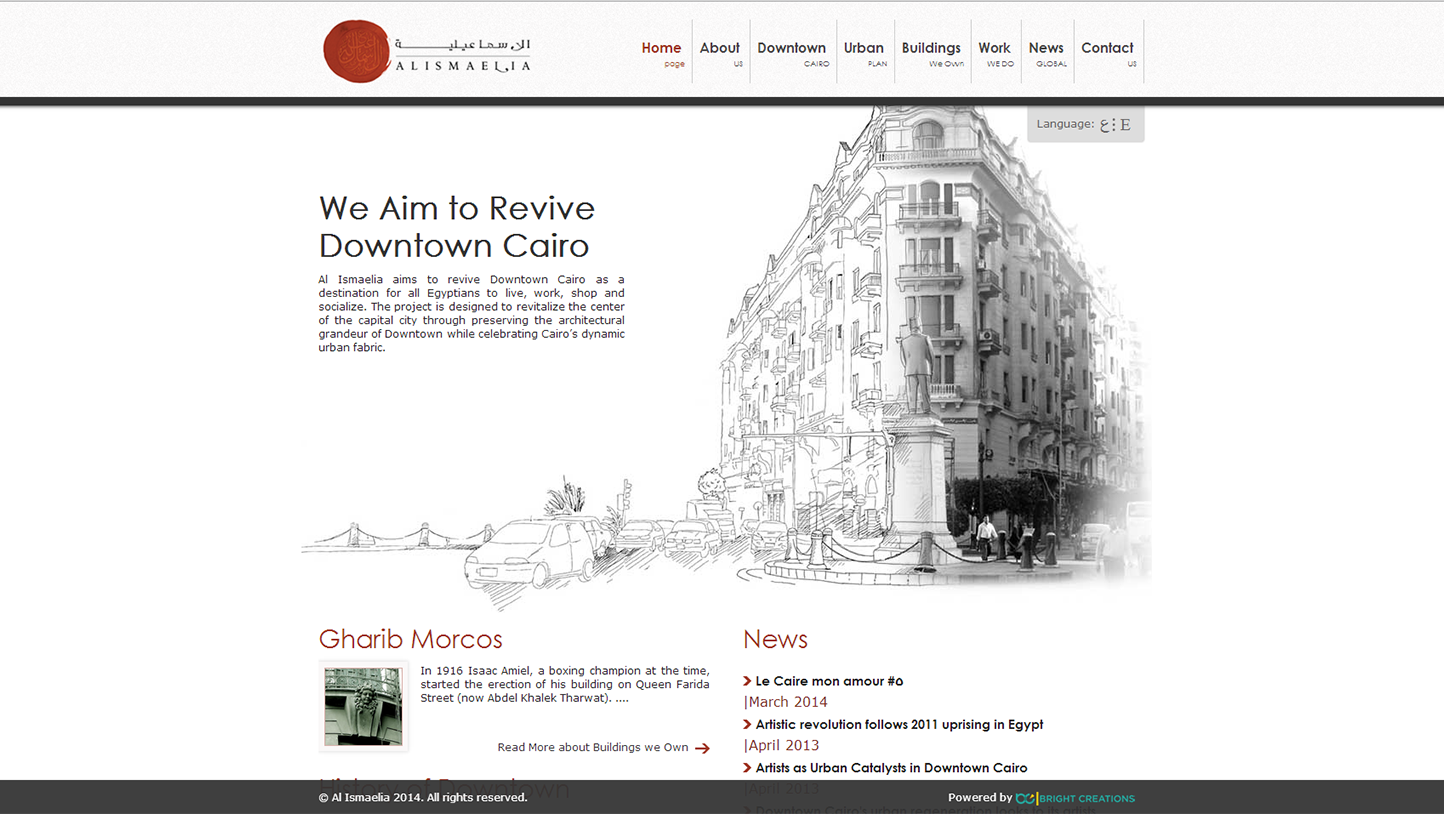Open the Le Caire mon amour #6 article

pos(829,681)
